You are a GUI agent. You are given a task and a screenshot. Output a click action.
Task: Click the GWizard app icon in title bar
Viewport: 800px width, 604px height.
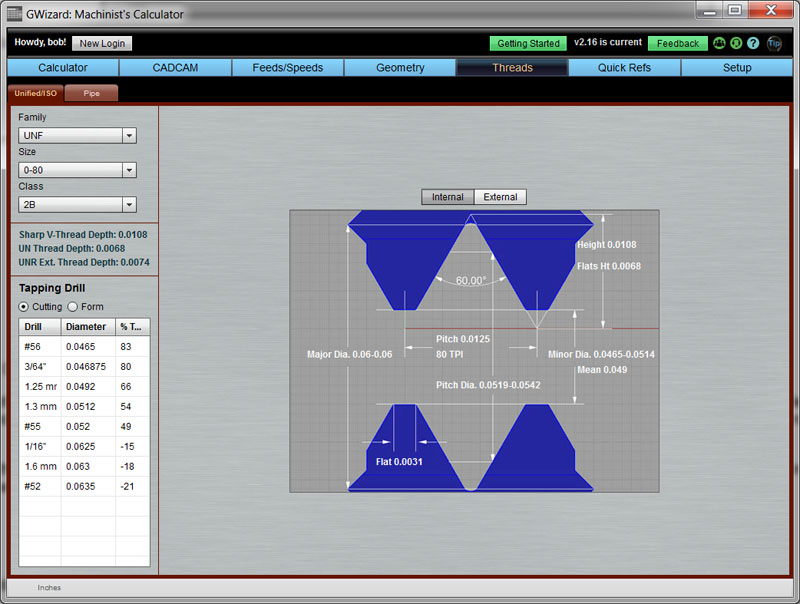click(14, 13)
